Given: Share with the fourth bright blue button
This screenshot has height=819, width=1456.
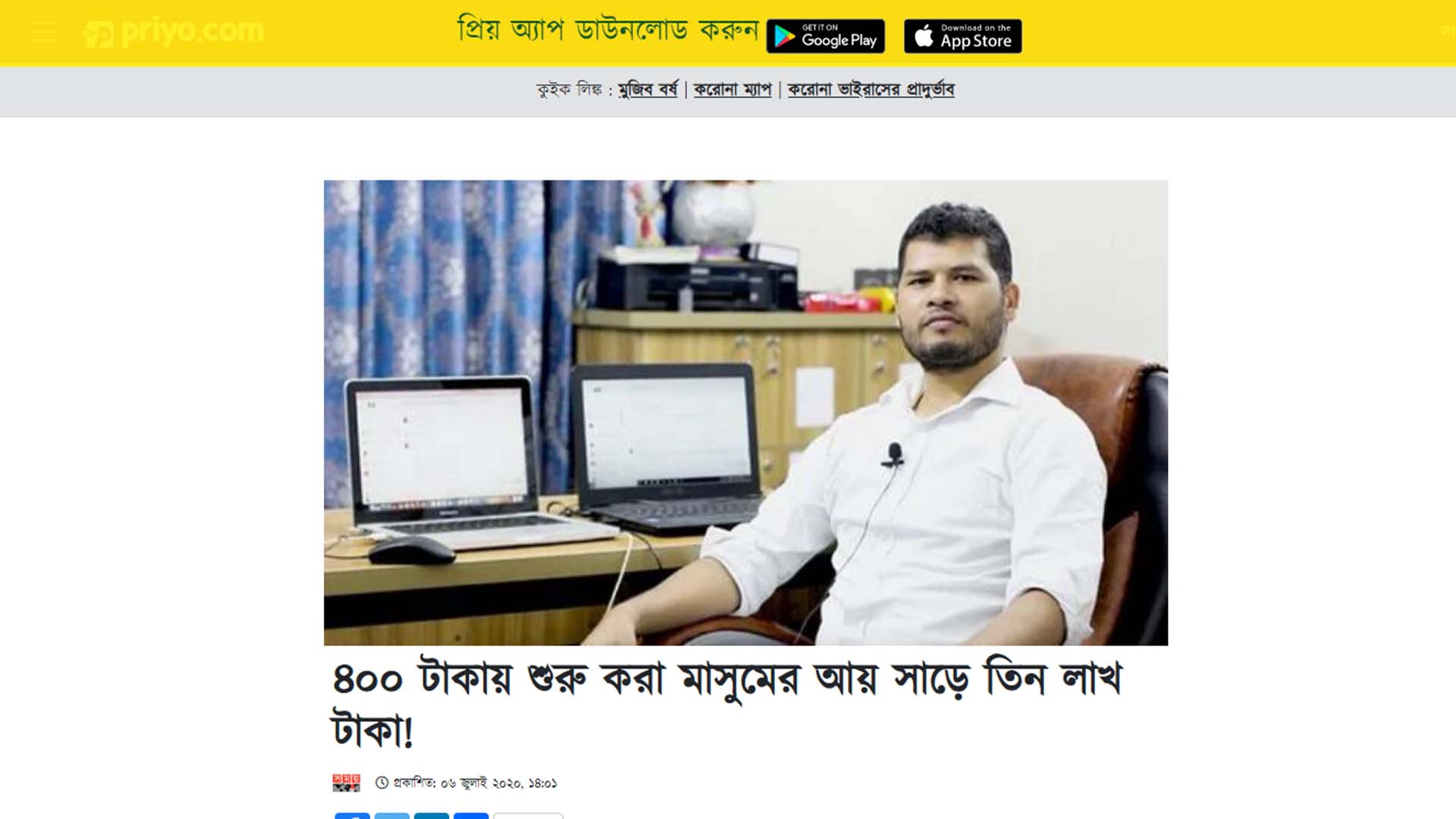Looking at the screenshot, I should pyautogui.click(x=471, y=816).
